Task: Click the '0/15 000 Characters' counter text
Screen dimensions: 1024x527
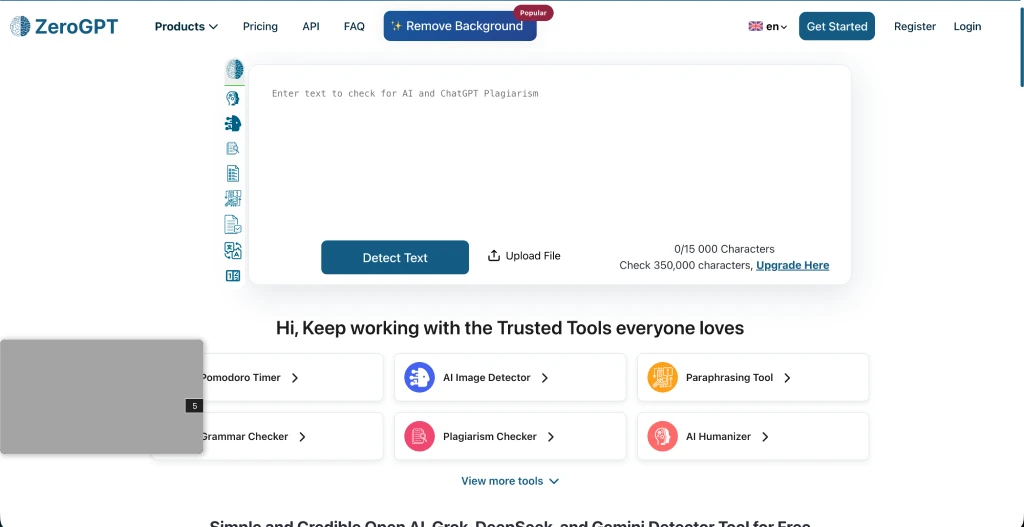Action: click(x=724, y=249)
